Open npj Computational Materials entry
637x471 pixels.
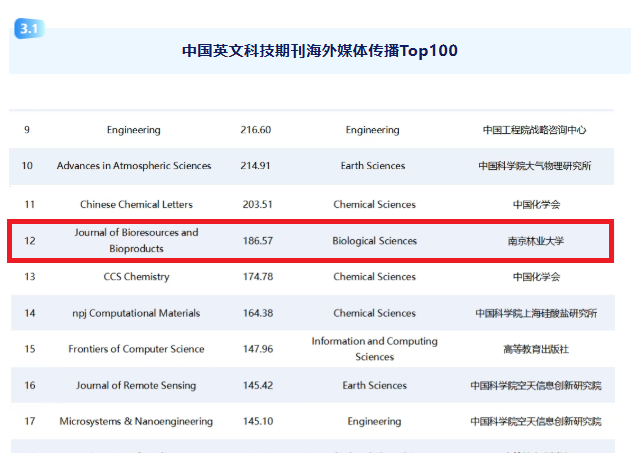[x=136, y=313]
